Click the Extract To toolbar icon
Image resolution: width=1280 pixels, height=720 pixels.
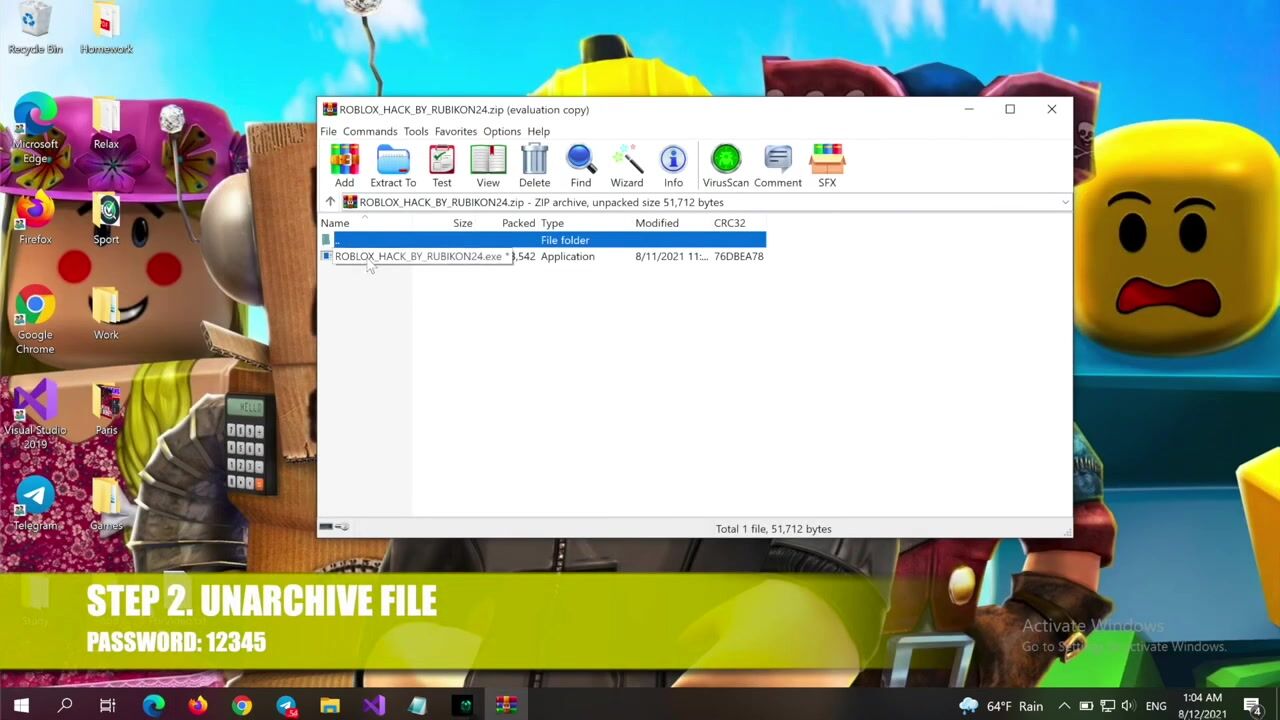pyautogui.click(x=393, y=166)
